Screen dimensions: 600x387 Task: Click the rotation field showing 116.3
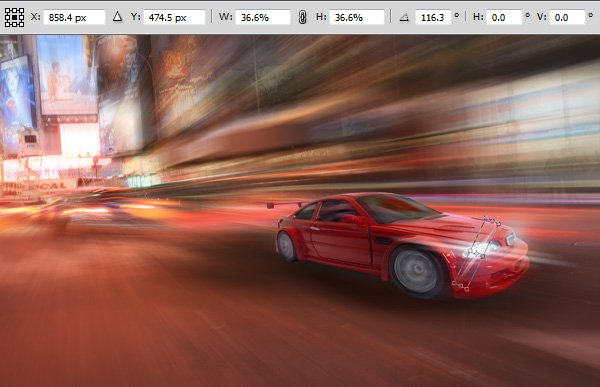point(433,17)
